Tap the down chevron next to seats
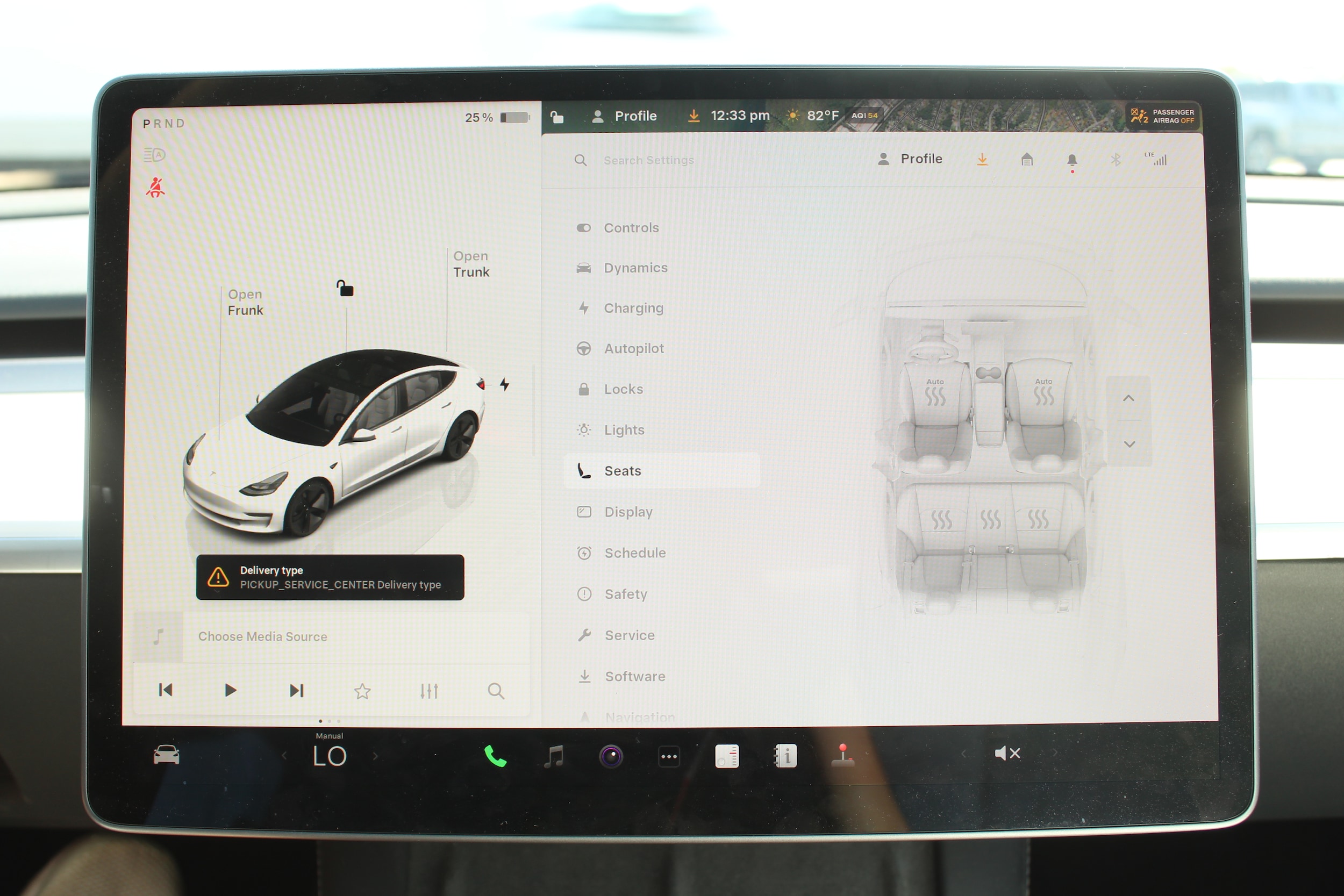The image size is (1344, 896). (1129, 444)
